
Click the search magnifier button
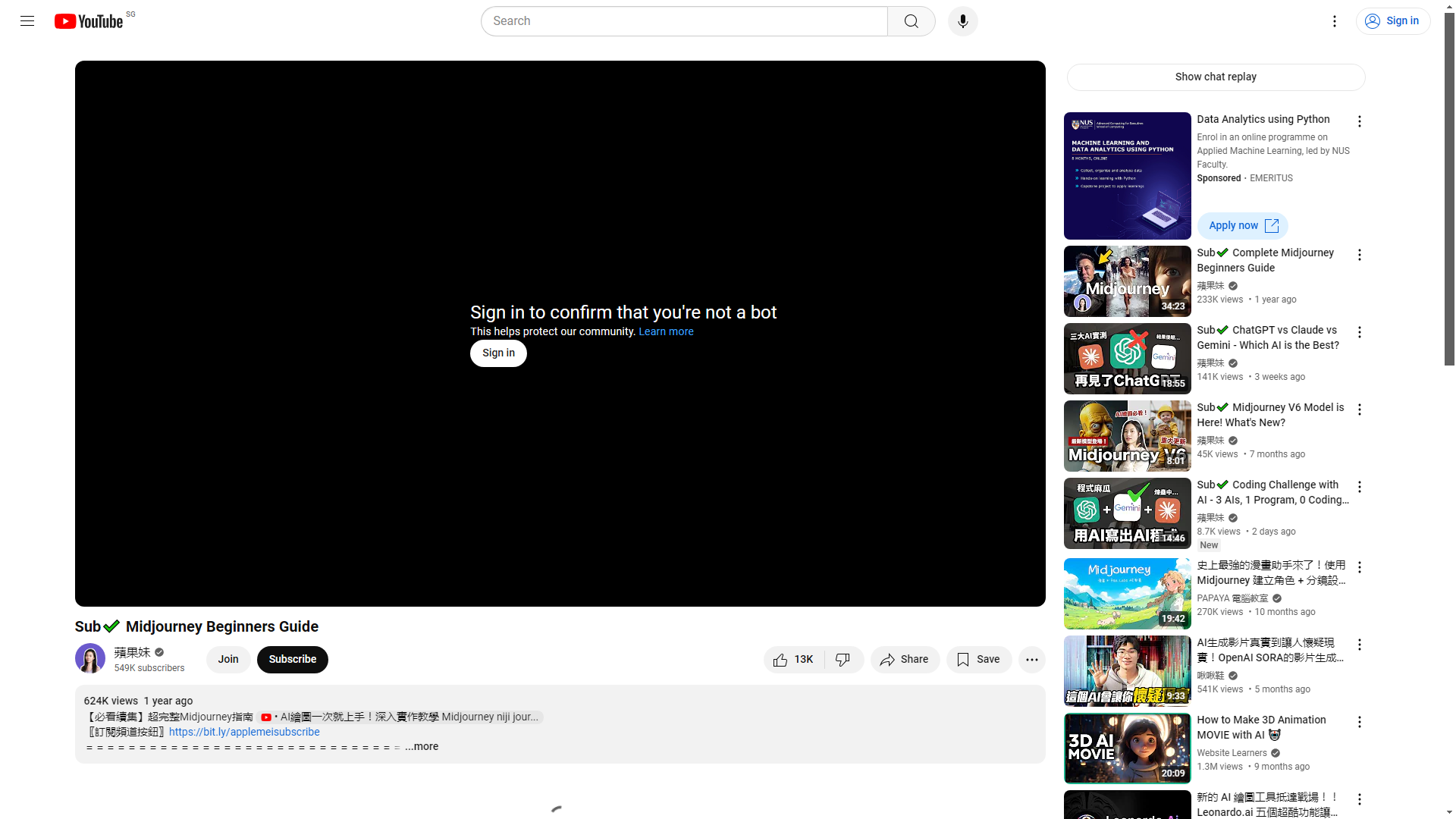[x=911, y=21]
